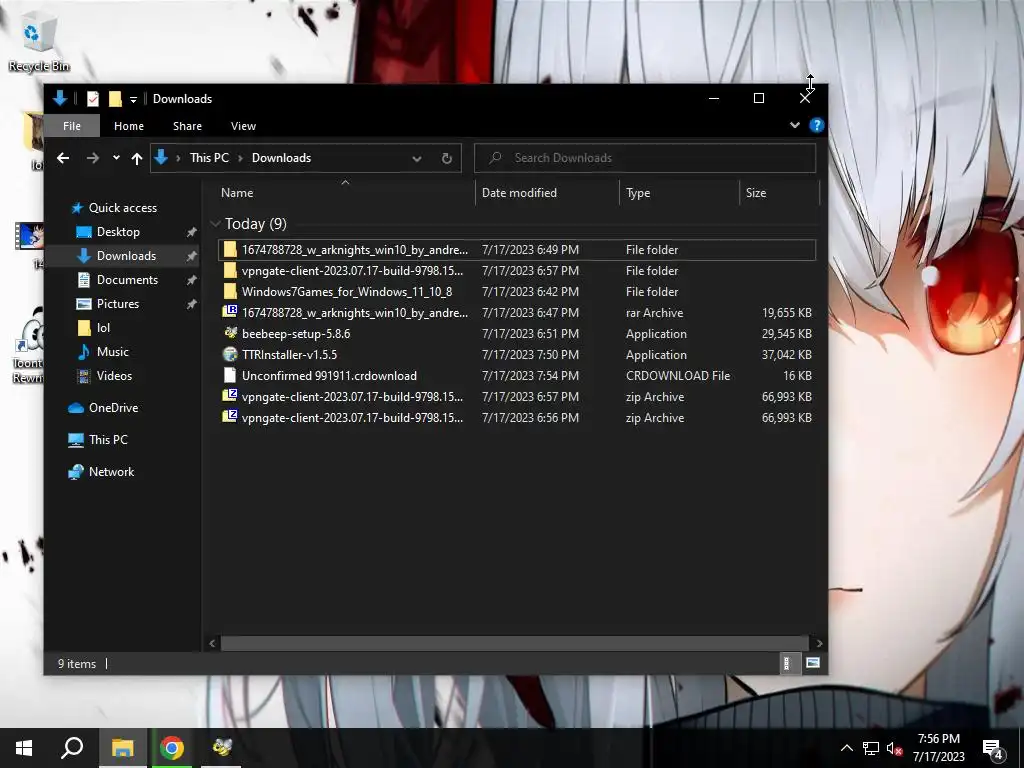
Task: Open Music in the navigation pane
Action: point(112,352)
